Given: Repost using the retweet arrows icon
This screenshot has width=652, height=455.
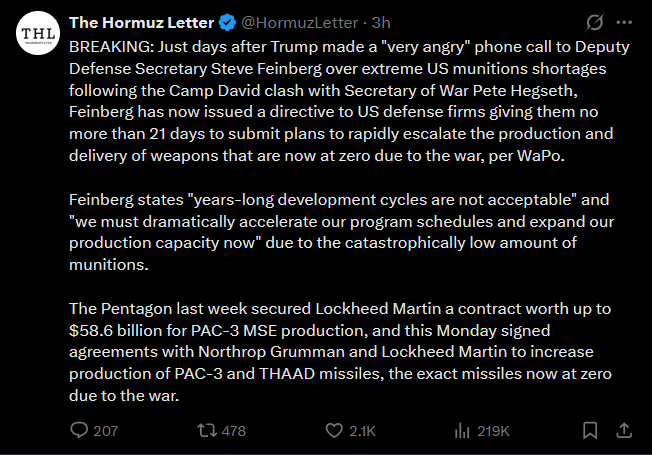Looking at the screenshot, I should coord(207,430).
